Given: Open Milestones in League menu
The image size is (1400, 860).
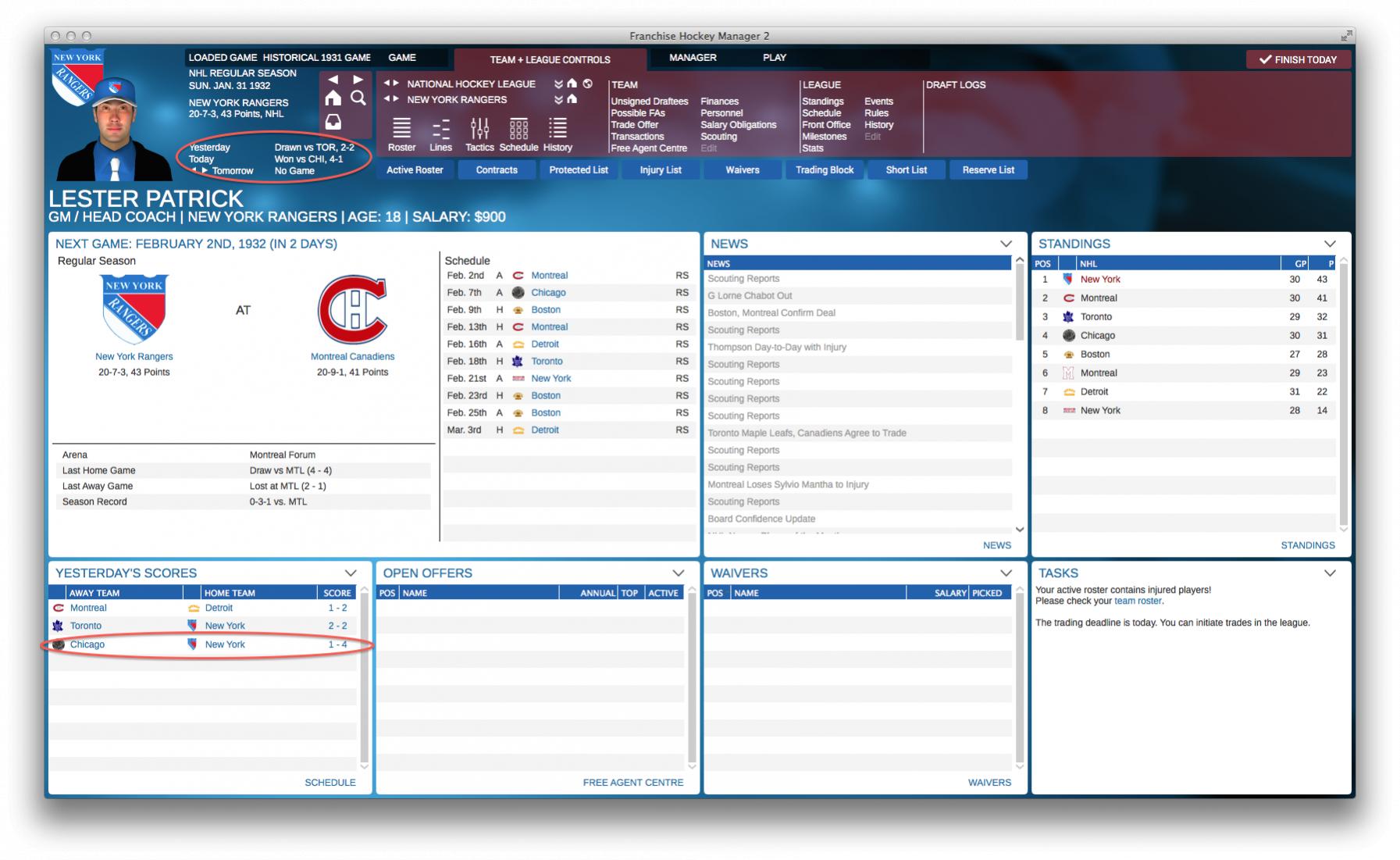Looking at the screenshot, I should click(x=824, y=137).
